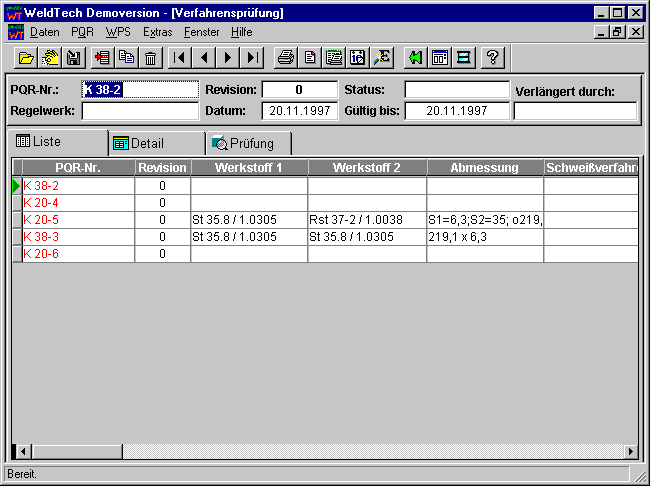Switch to the Detail tab
This screenshot has height=486, width=650.
(x=155, y=143)
